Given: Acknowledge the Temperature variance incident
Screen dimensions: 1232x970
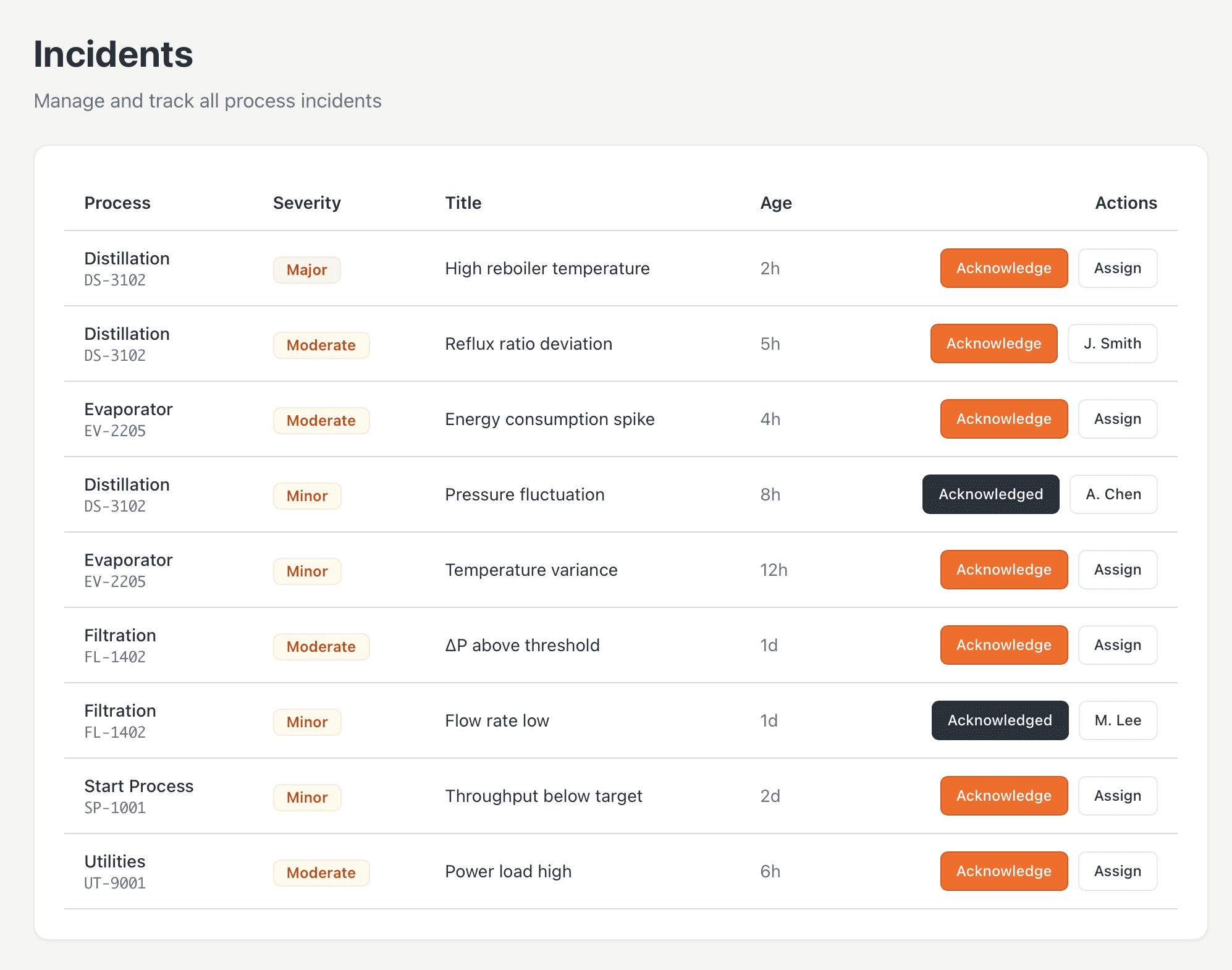Looking at the screenshot, I should click(x=1003, y=570).
